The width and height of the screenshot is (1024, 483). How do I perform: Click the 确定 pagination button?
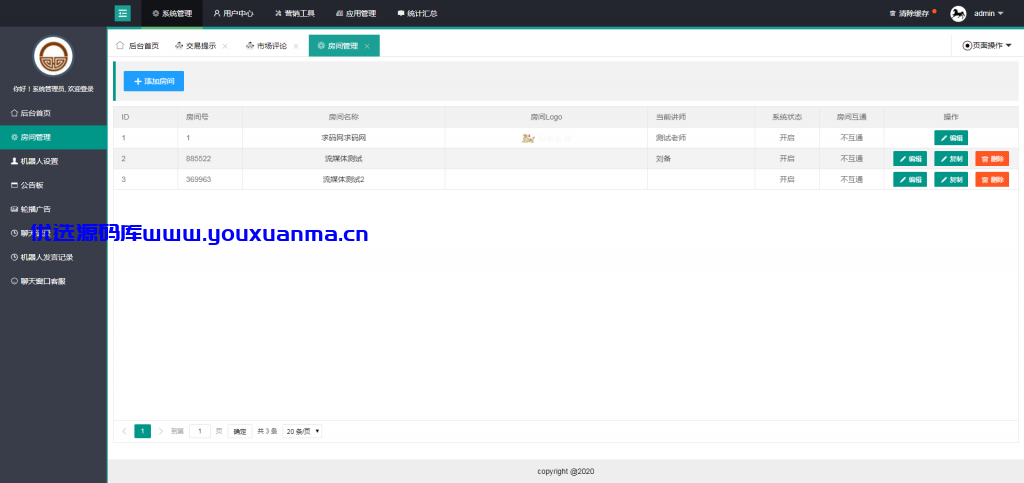240,431
